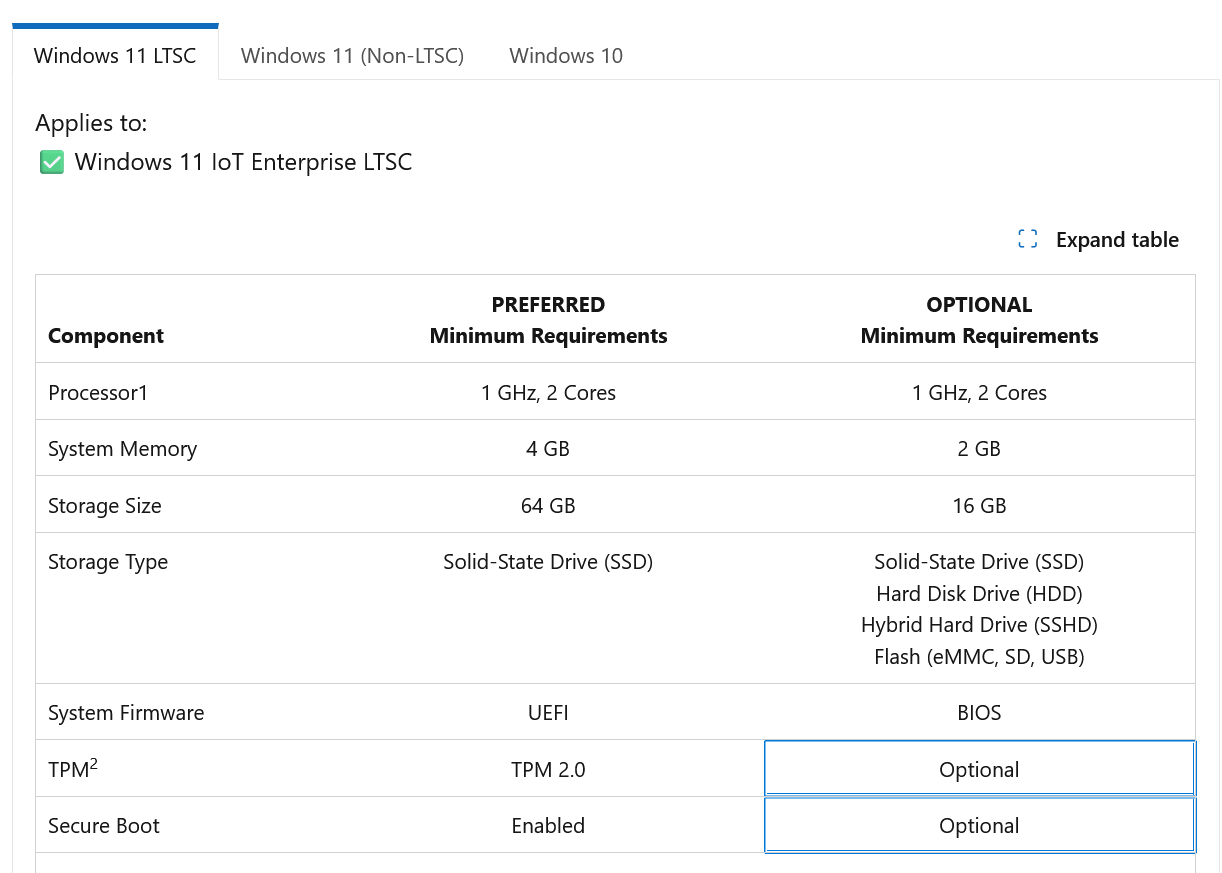Click the TPM footnote superscript 2
Screen dimensions: 1222x873
[94, 763]
